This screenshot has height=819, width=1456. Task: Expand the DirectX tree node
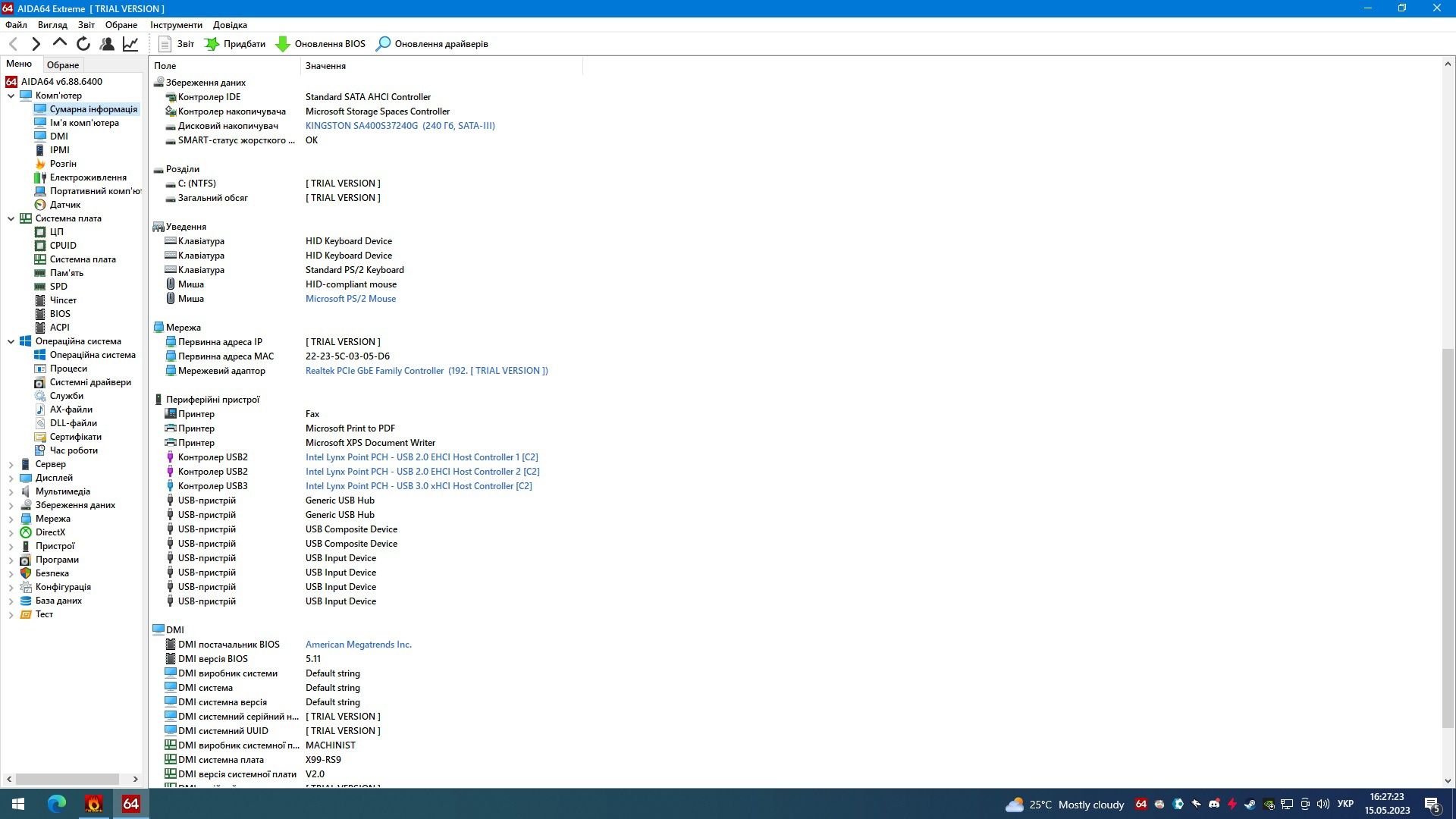[x=11, y=532]
